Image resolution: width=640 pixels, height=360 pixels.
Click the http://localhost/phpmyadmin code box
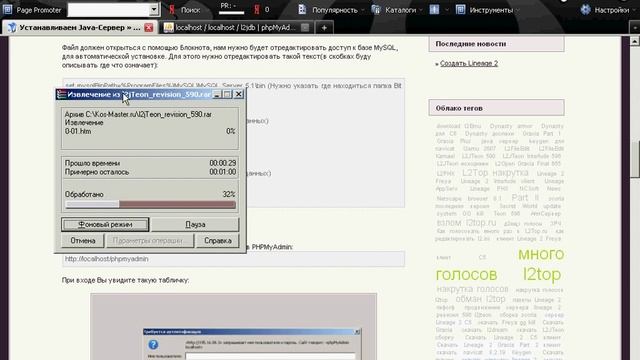pos(233,259)
